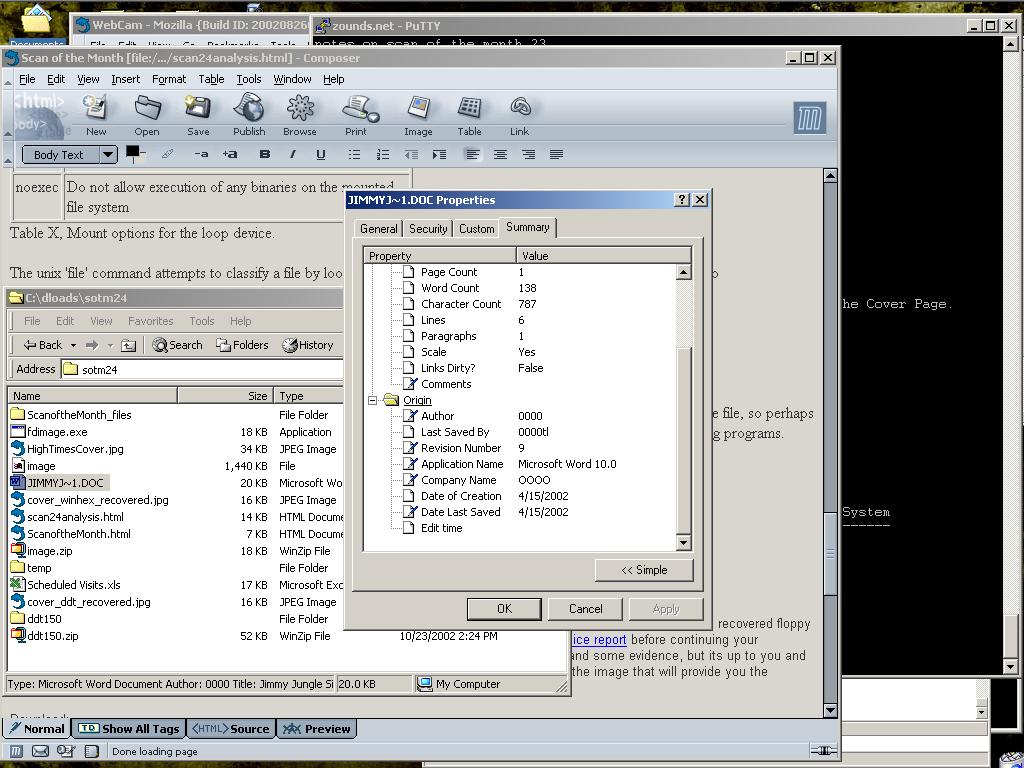Select JIMMYJ~1.DOC in the file list
The height and width of the screenshot is (768, 1024).
(65, 483)
